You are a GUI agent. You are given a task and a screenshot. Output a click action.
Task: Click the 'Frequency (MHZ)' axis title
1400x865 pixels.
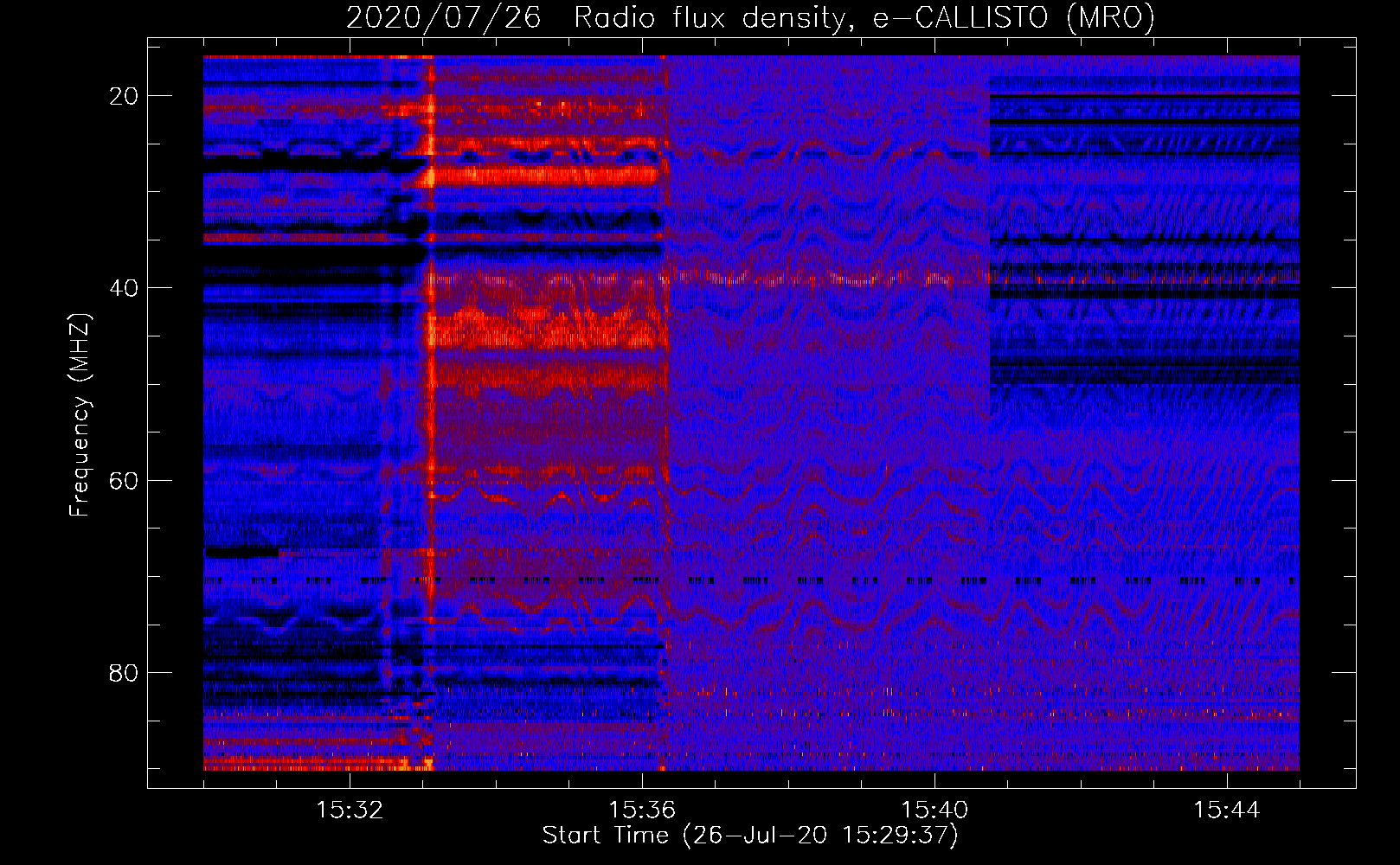click(80, 414)
